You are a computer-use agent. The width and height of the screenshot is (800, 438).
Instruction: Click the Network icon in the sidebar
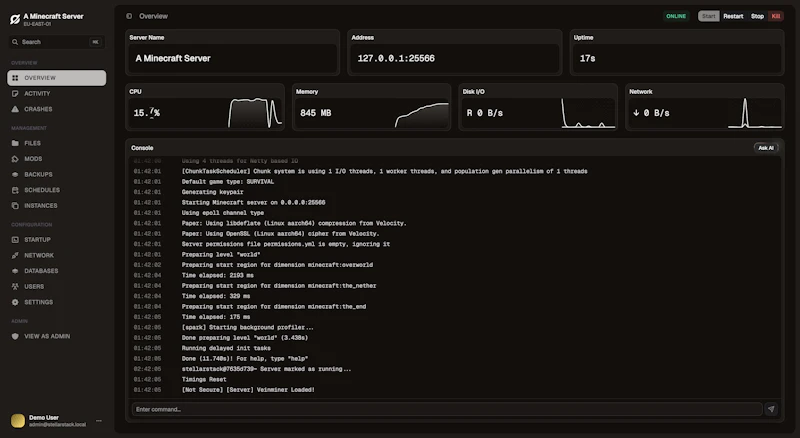click(x=15, y=255)
